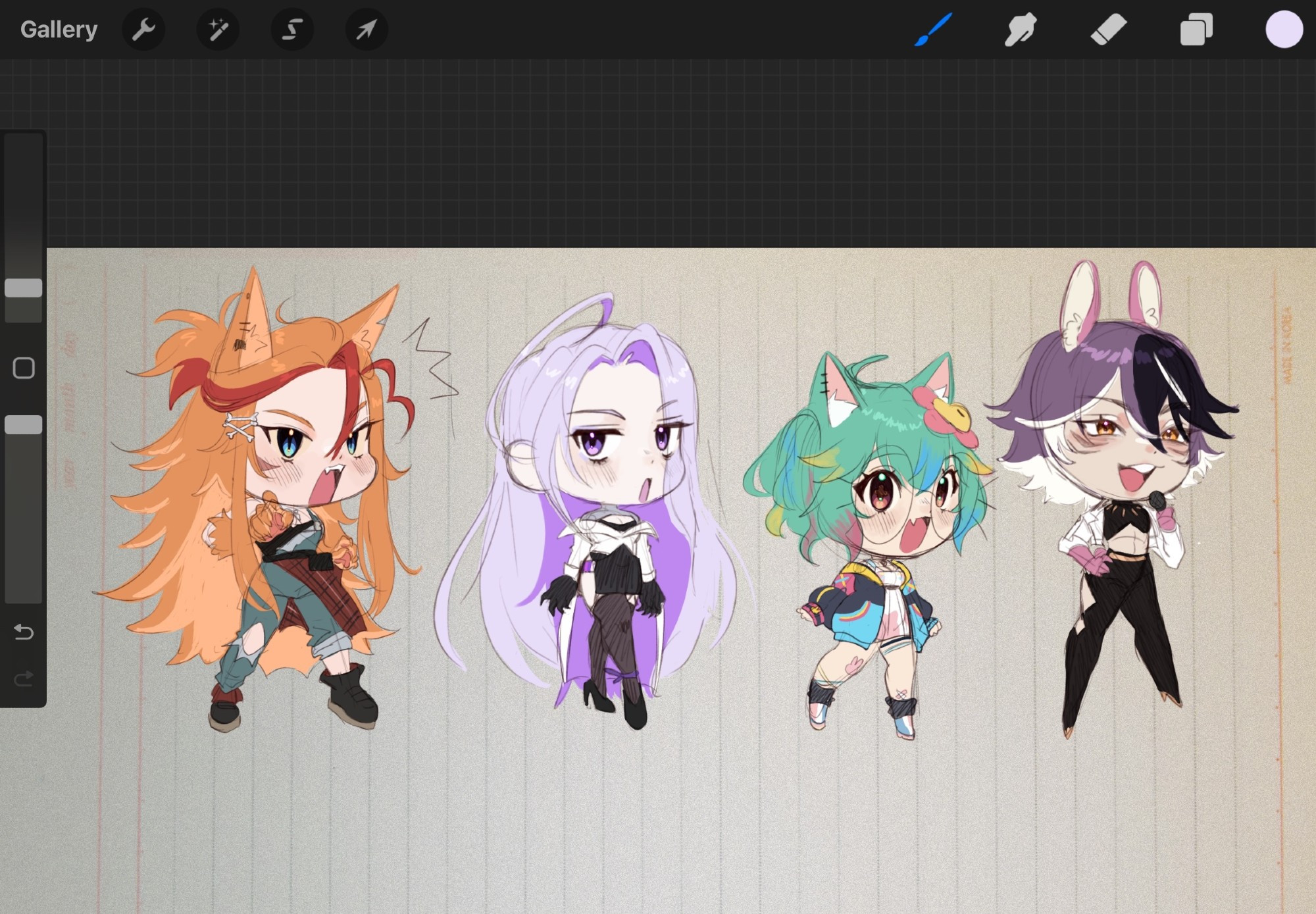Undo the last stroke

tap(24, 632)
